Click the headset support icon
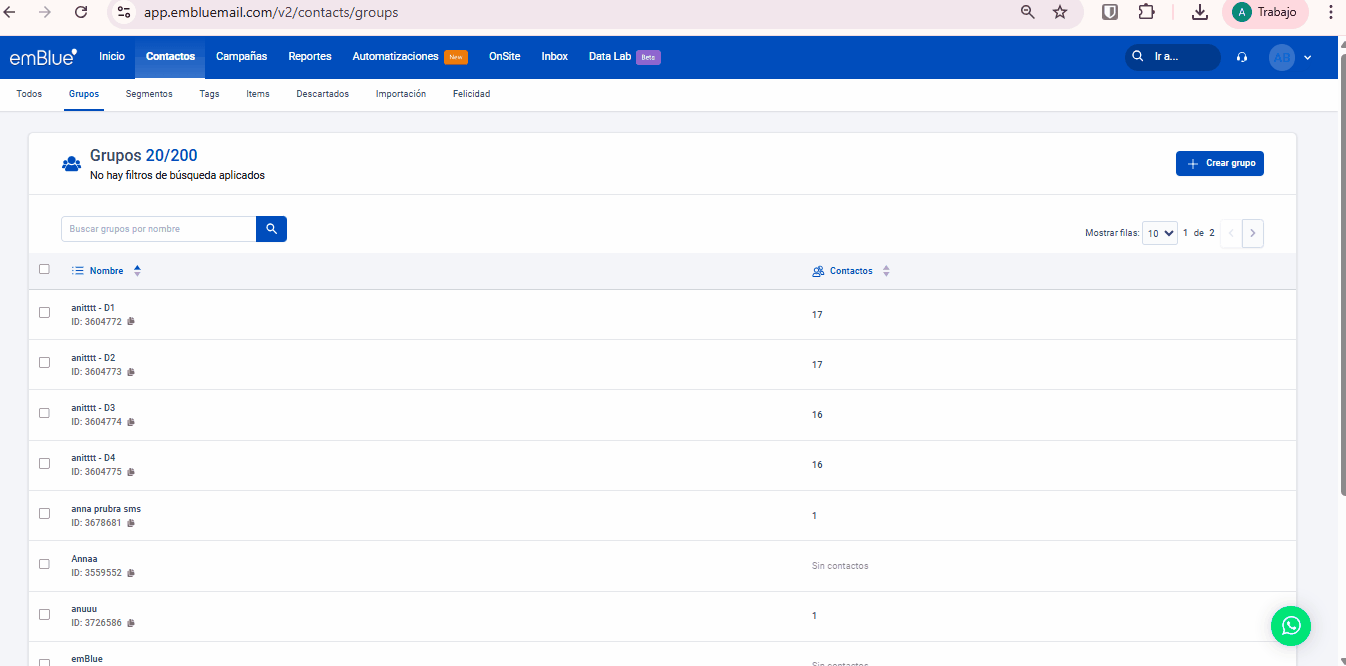Screen dimensions: 1346x666 point(1242,57)
